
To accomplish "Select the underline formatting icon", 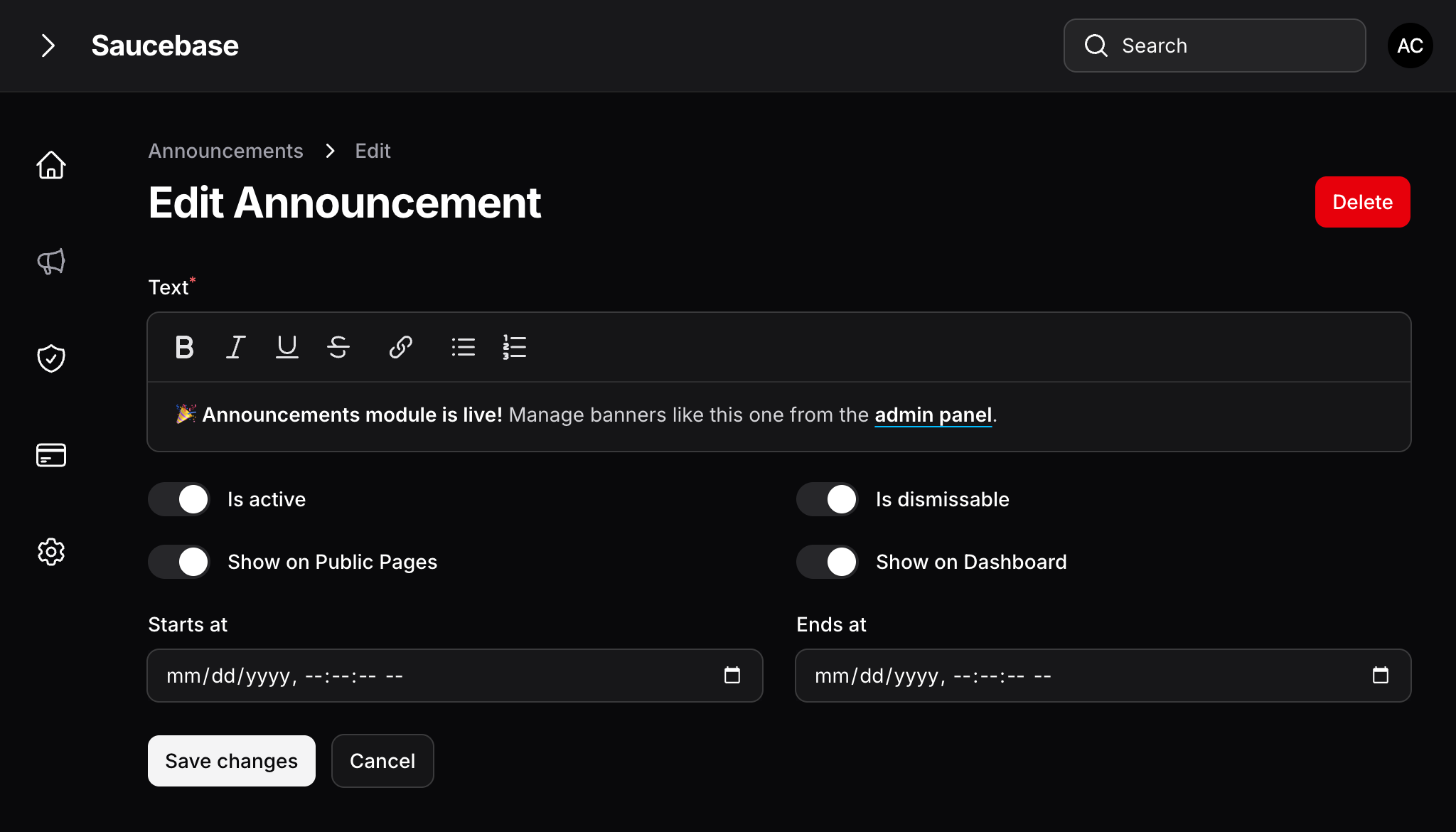I will point(287,347).
